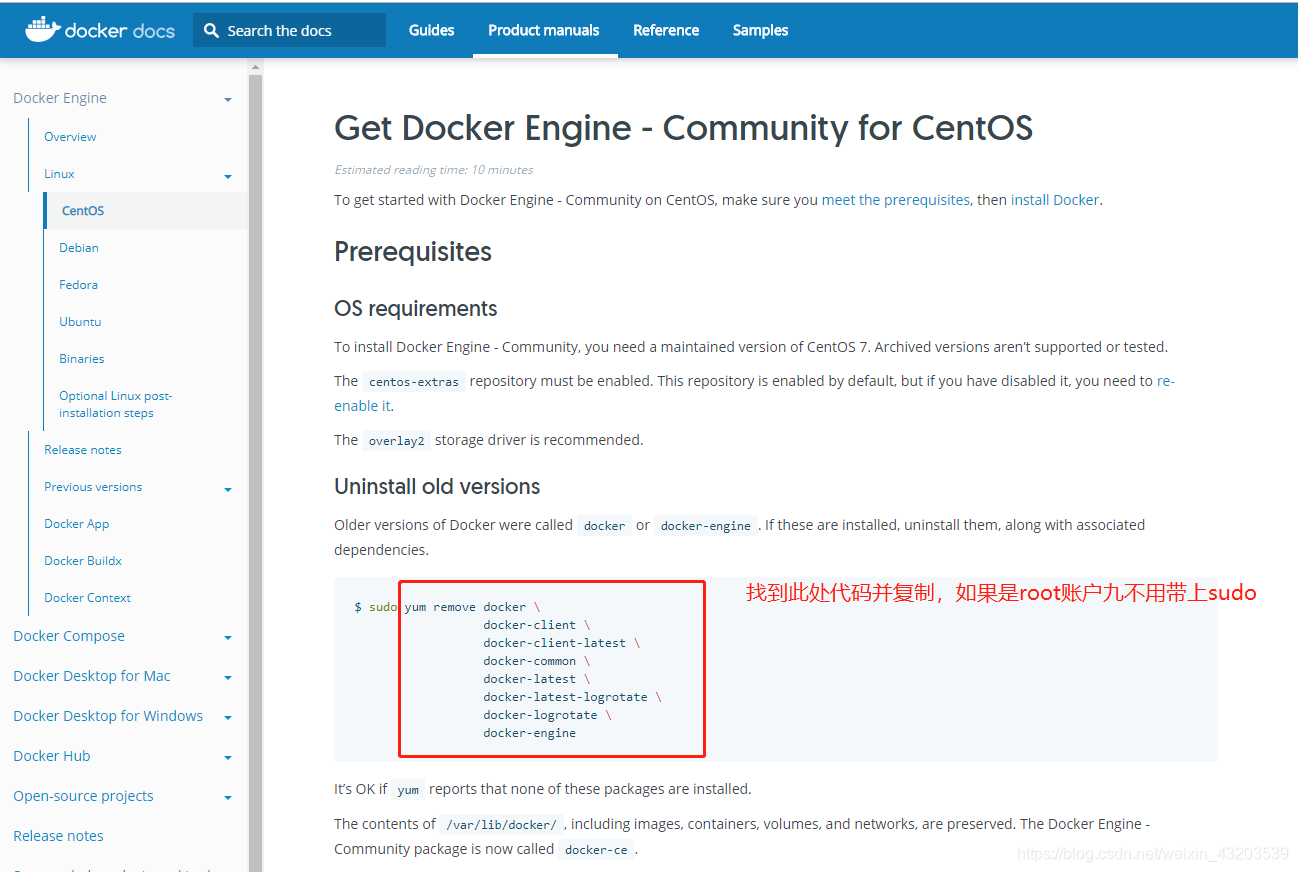
Task: Click the Estimated reading time text
Action: 433,170
